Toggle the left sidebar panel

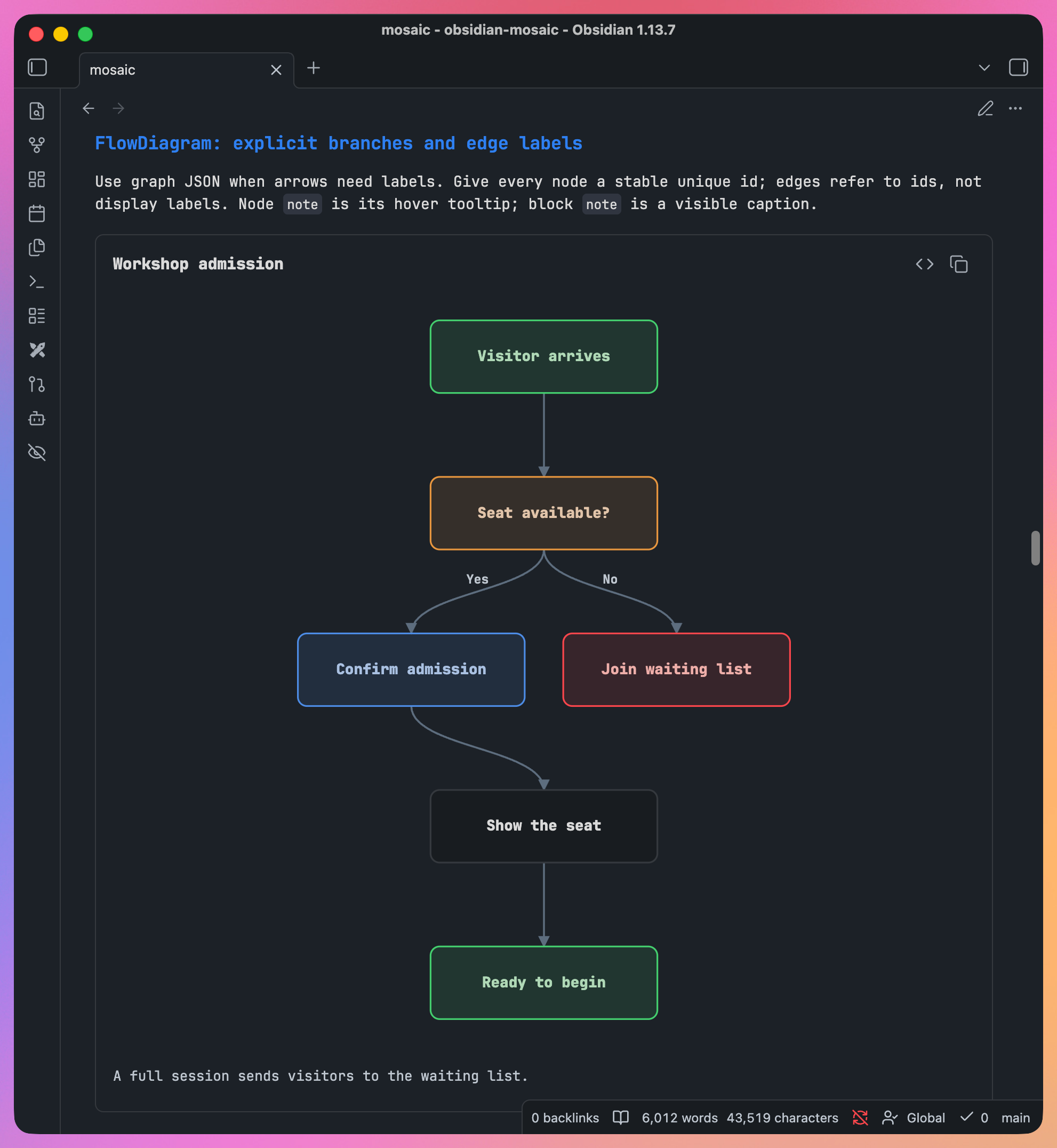pos(37,68)
